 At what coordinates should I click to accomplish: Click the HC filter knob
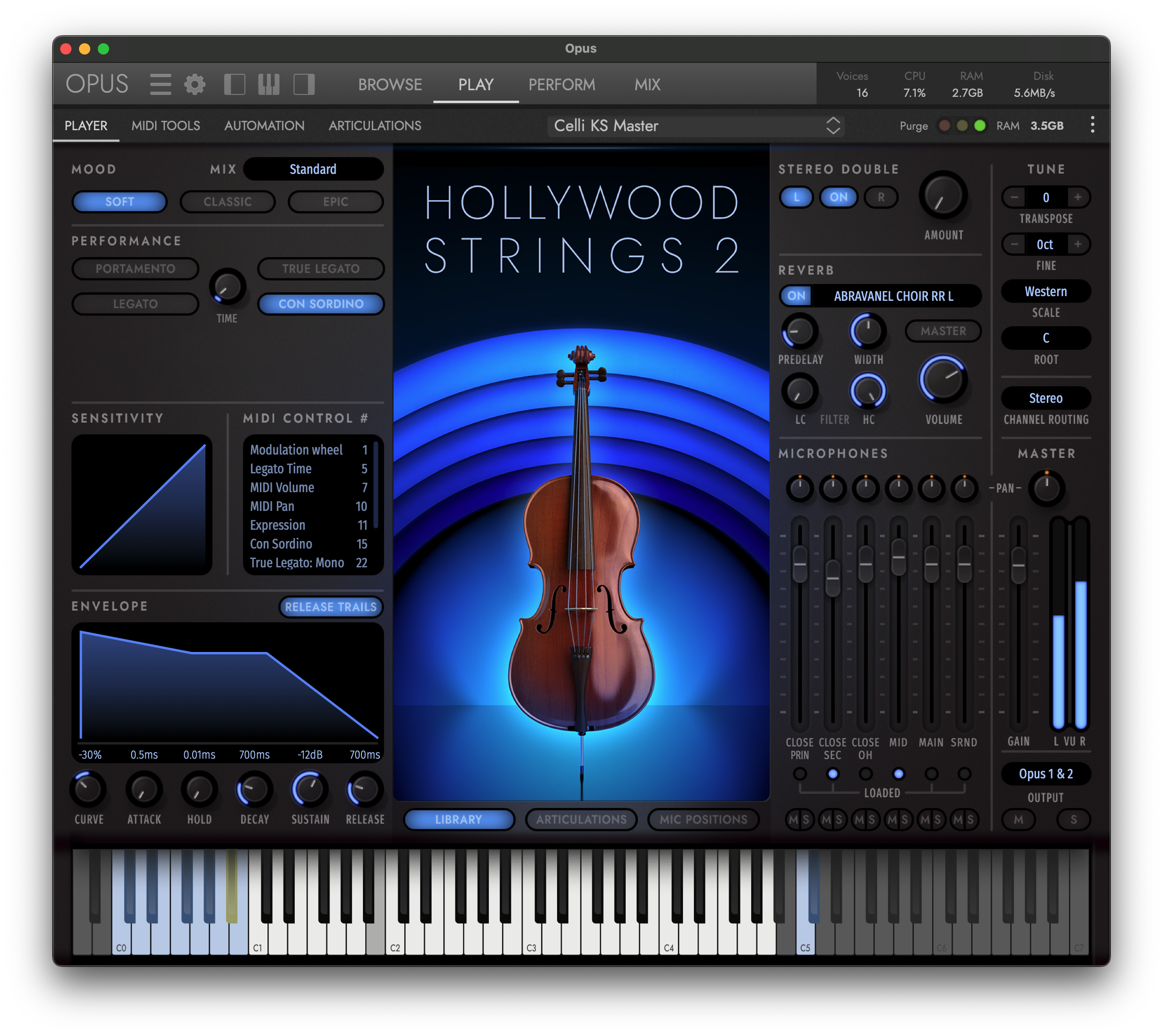(868, 392)
